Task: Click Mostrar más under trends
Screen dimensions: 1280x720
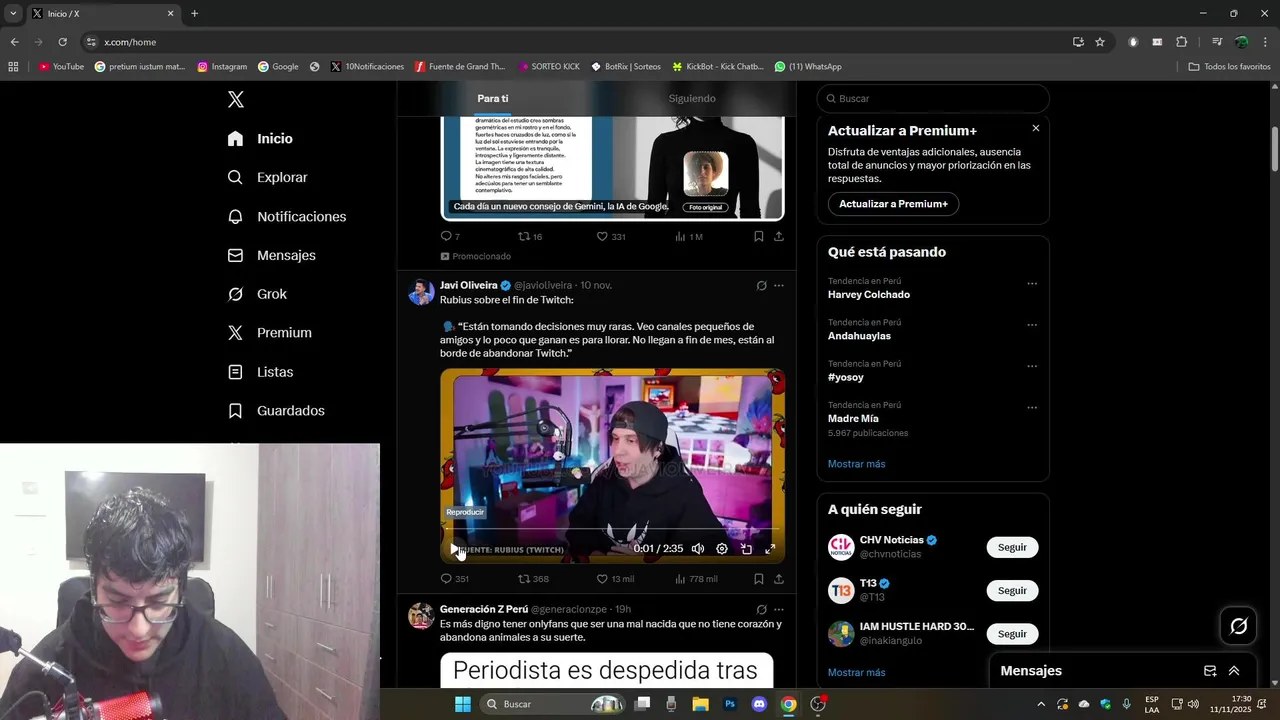Action: tap(857, 464)
